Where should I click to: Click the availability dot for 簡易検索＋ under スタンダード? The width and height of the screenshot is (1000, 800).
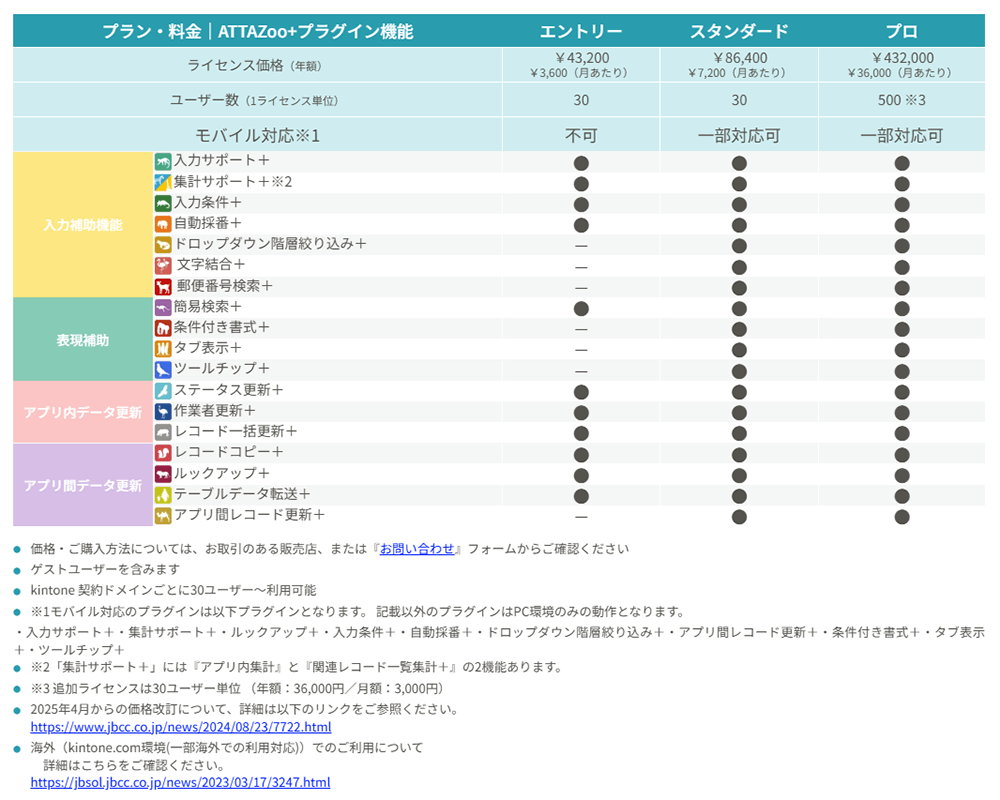coord(740,307)
